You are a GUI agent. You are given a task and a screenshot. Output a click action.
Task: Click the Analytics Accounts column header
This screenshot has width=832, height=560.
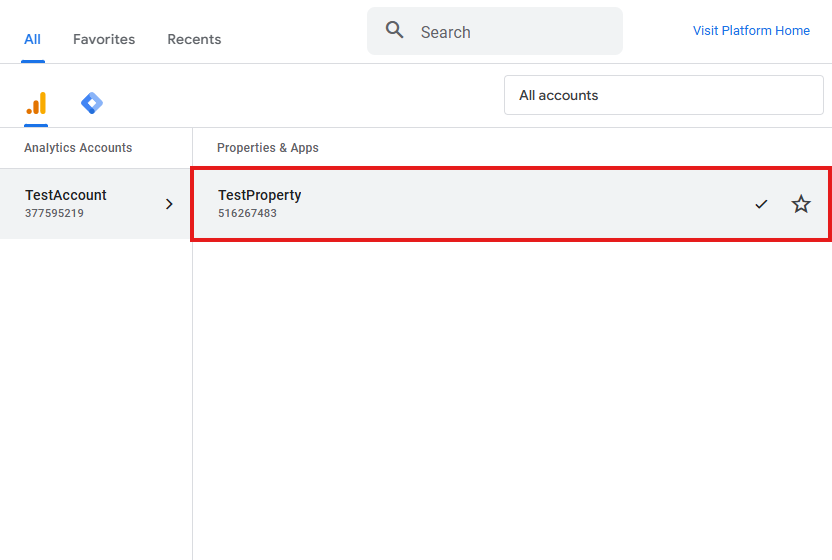coord(78,148)
